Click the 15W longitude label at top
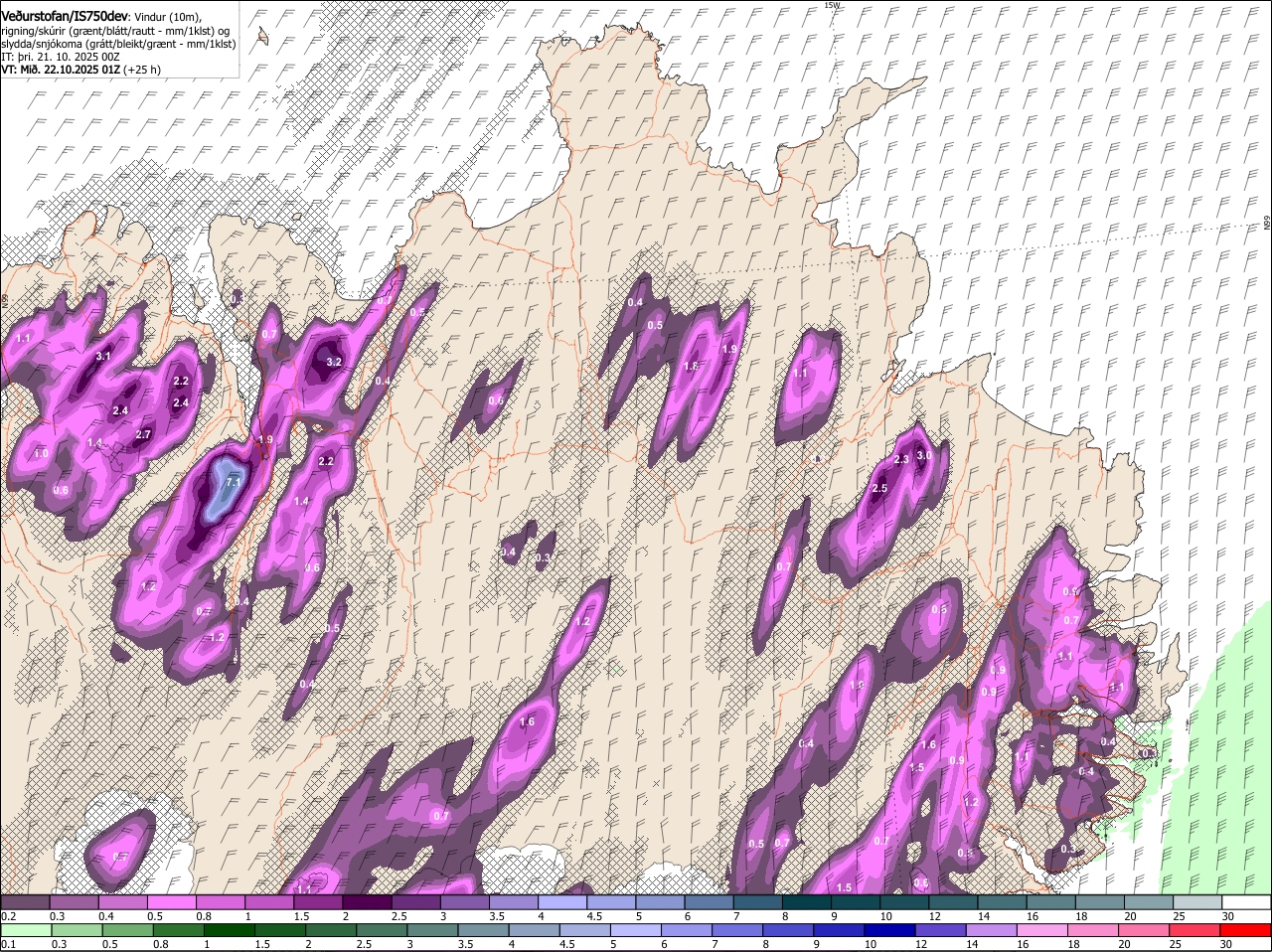1272x952 pixels. (832, 6)
